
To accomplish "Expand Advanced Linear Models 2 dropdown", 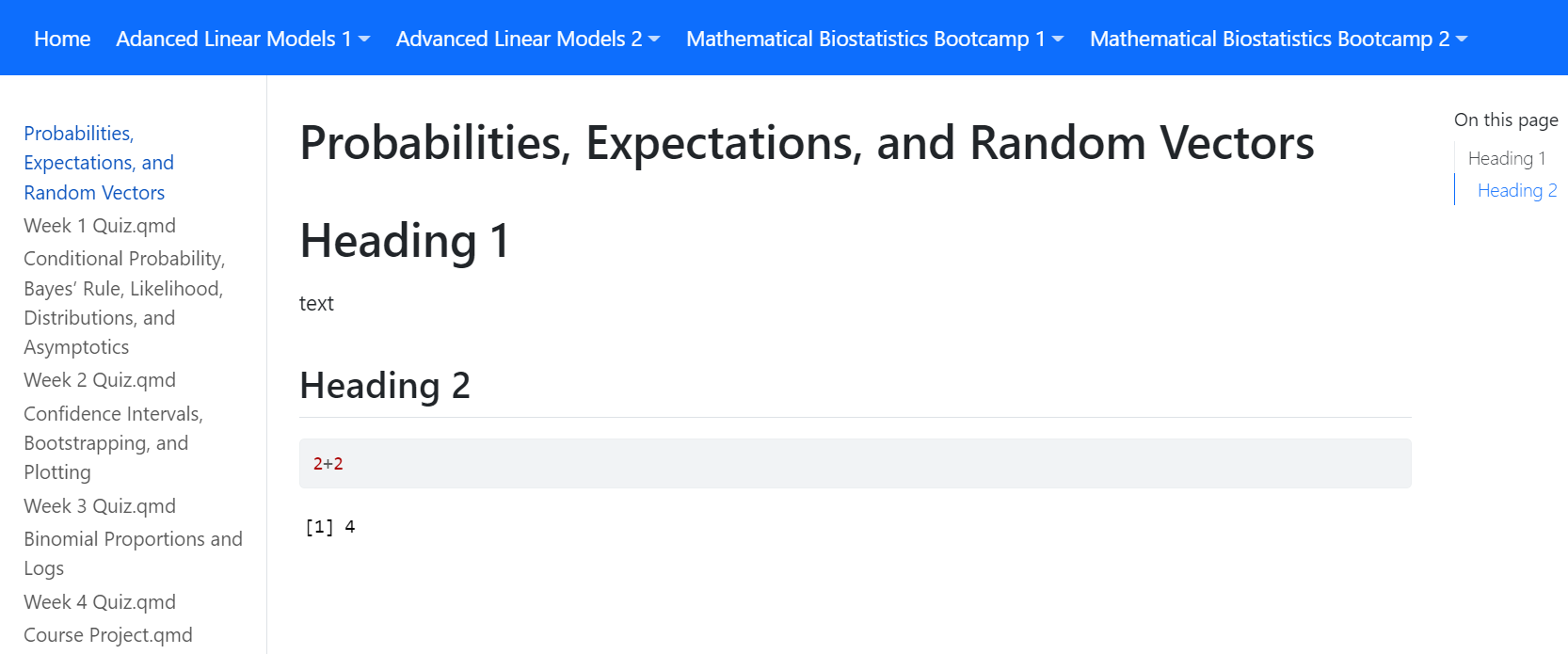I will pyautogui.click(x=528, y=39).
